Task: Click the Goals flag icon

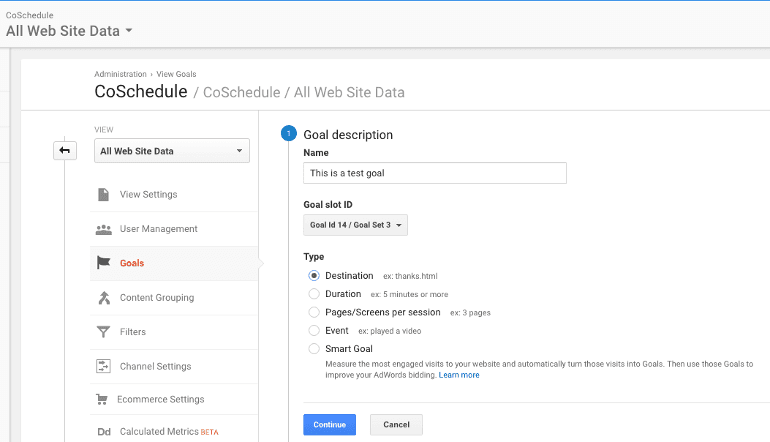Action: click(x=103, y=263)
